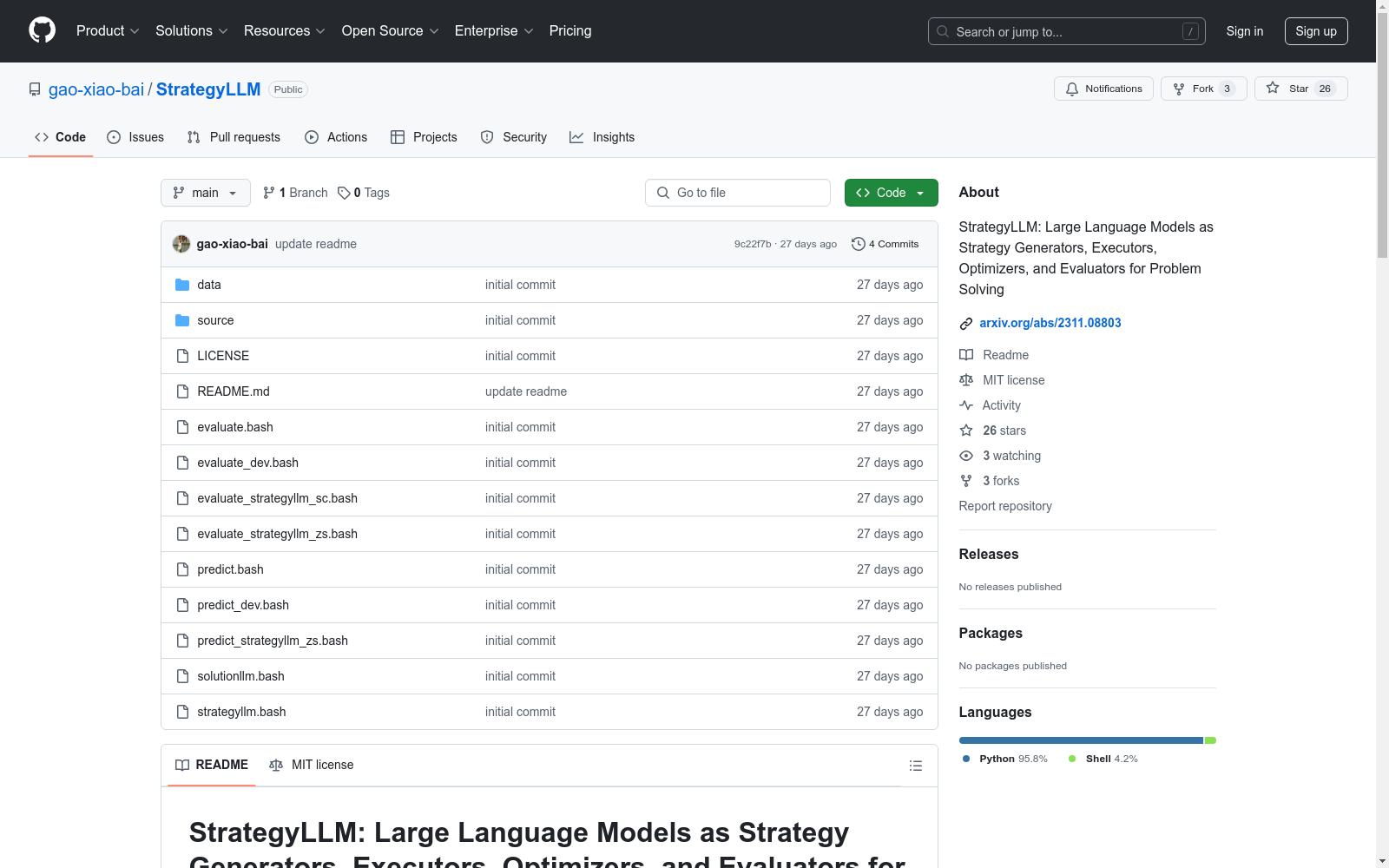
Task: Switch to the Pull requests tab
Action: [234, 137]
